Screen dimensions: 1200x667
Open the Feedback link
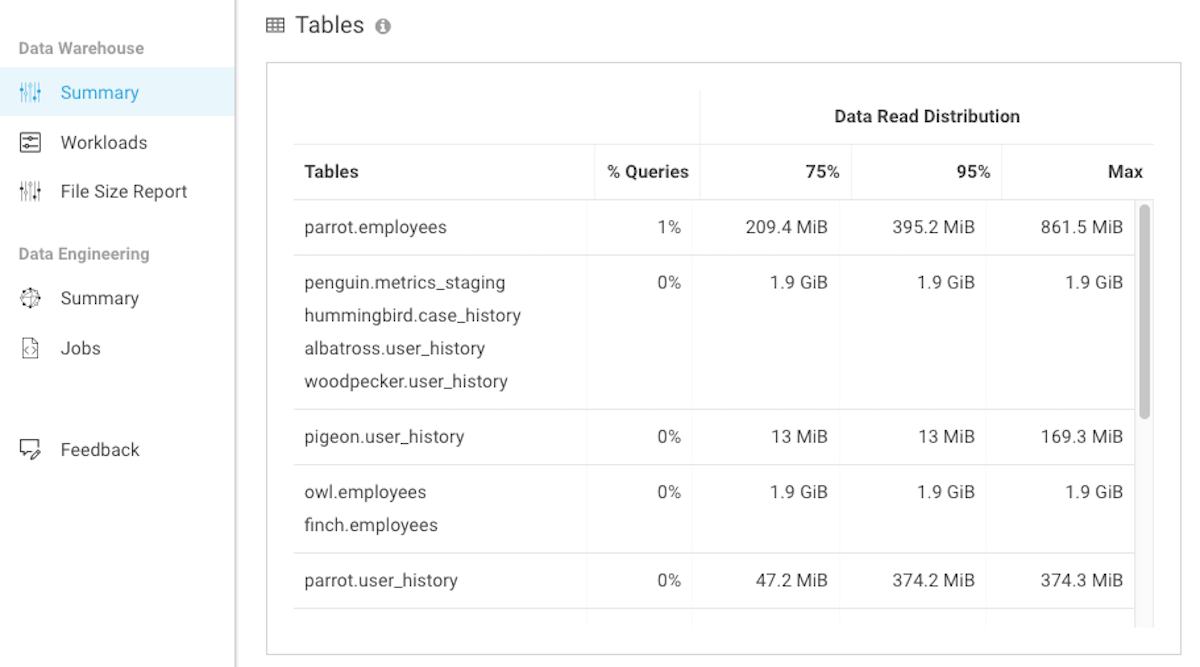100,450
